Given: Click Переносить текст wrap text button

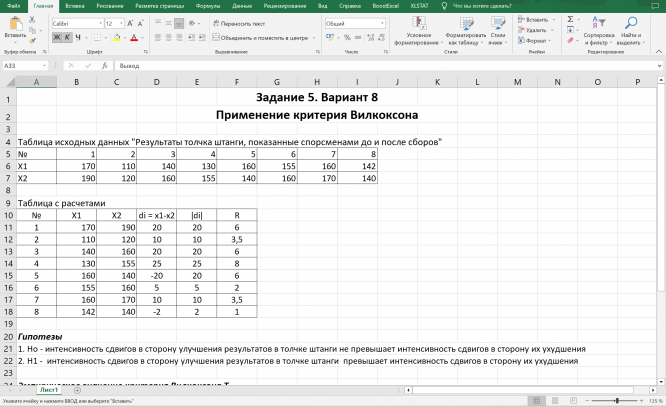Looking at the screenshot, I should [x=238, y=23].
